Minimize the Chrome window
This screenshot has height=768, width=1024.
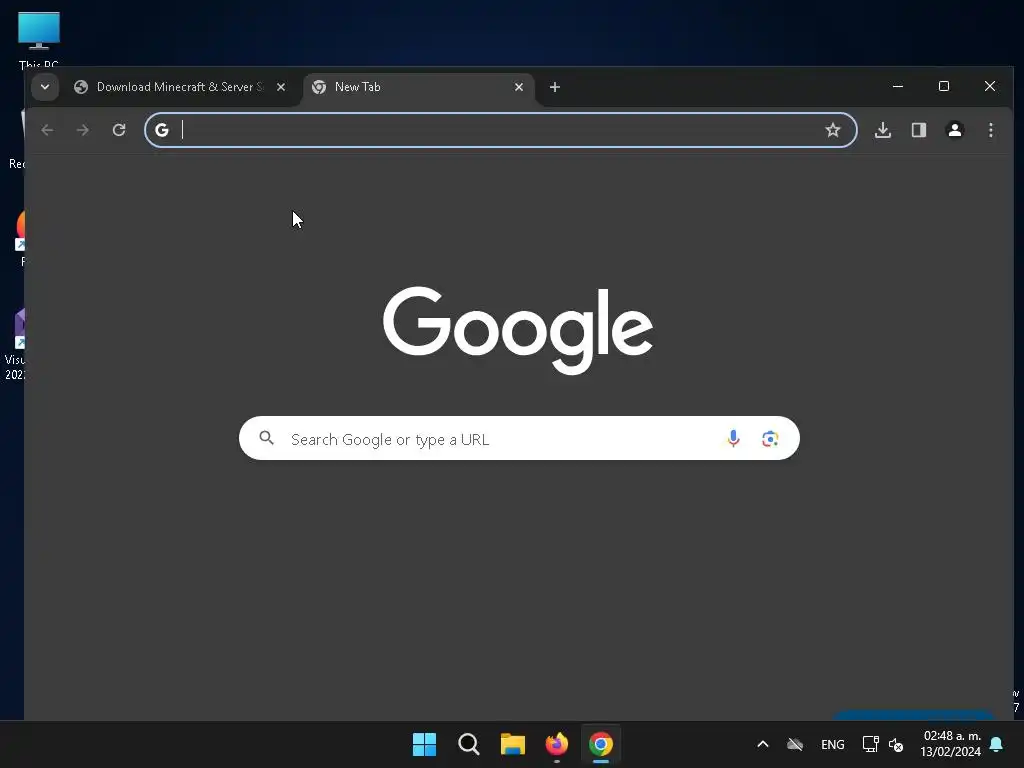pyautogui.click(x=898, y=86)
